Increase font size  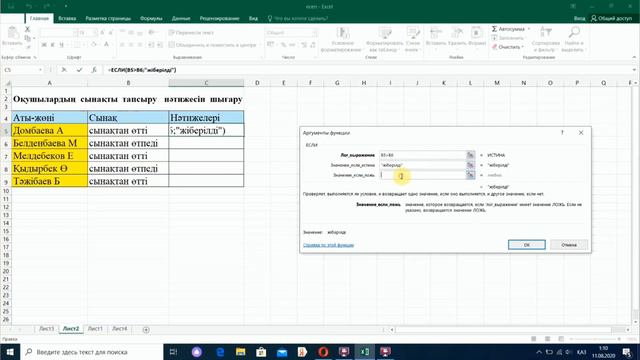click(x=102, y=33)
